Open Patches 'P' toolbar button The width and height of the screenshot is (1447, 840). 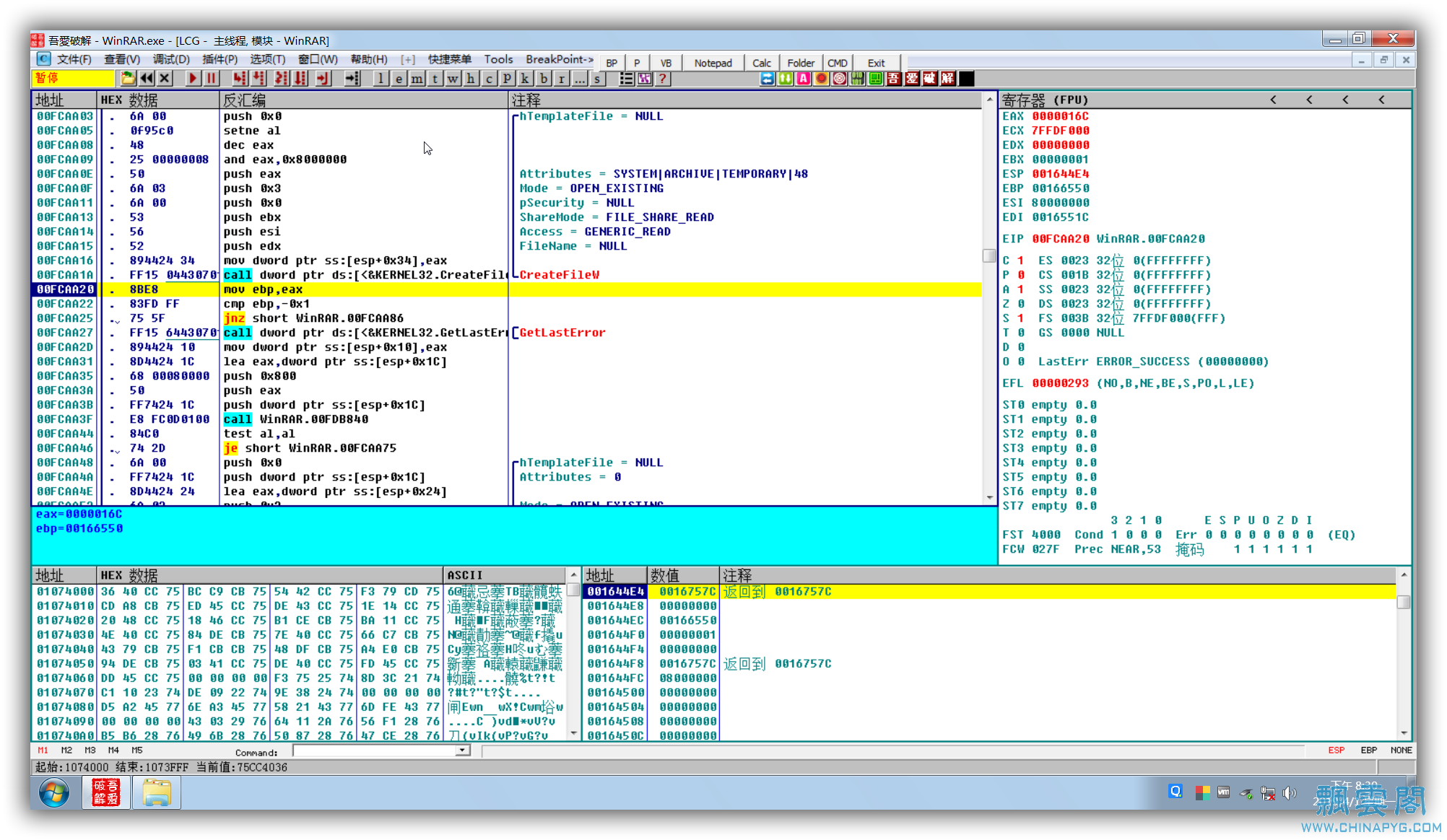(507, 79)
